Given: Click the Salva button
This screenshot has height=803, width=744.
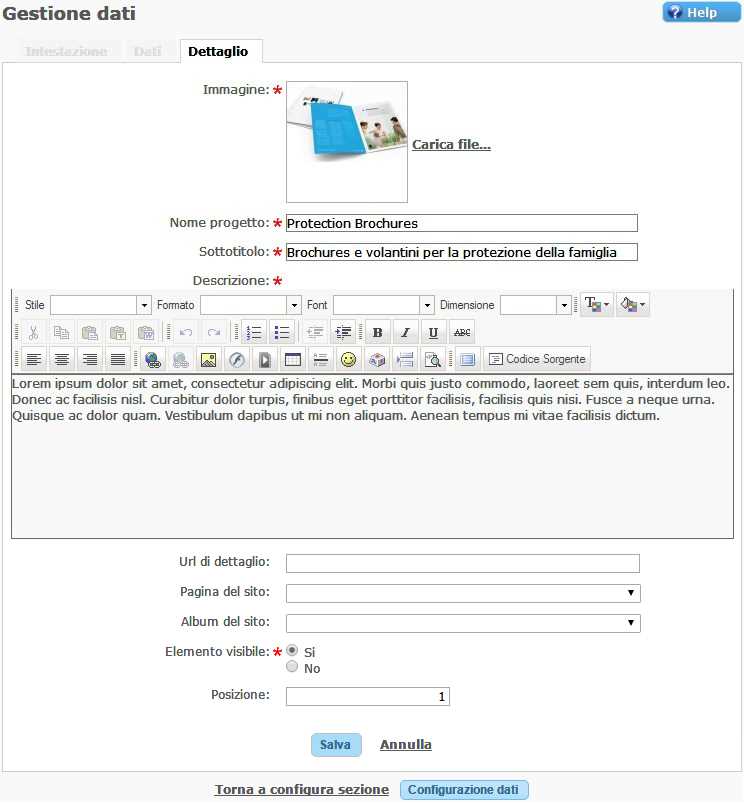Looking at the screenshot, I should pos(335,745).
